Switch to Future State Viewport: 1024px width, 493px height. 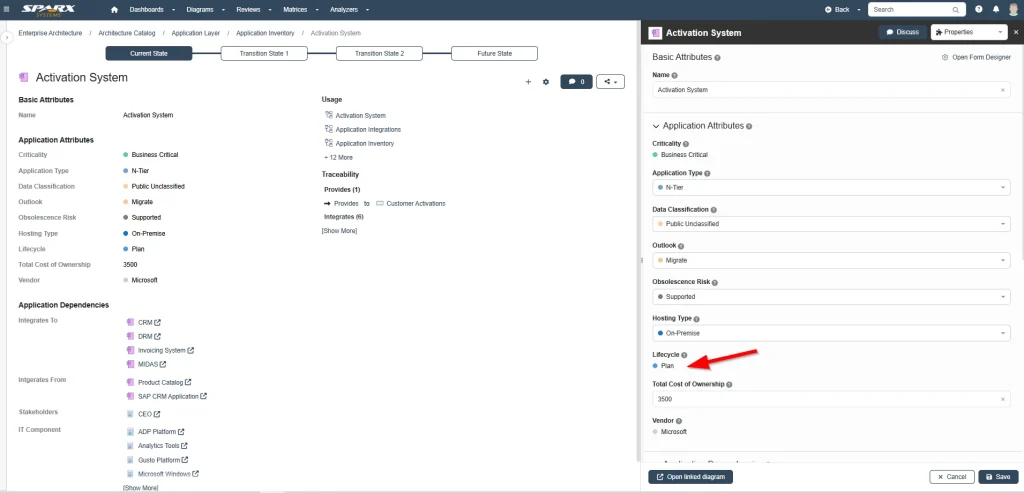click(494, 54)
